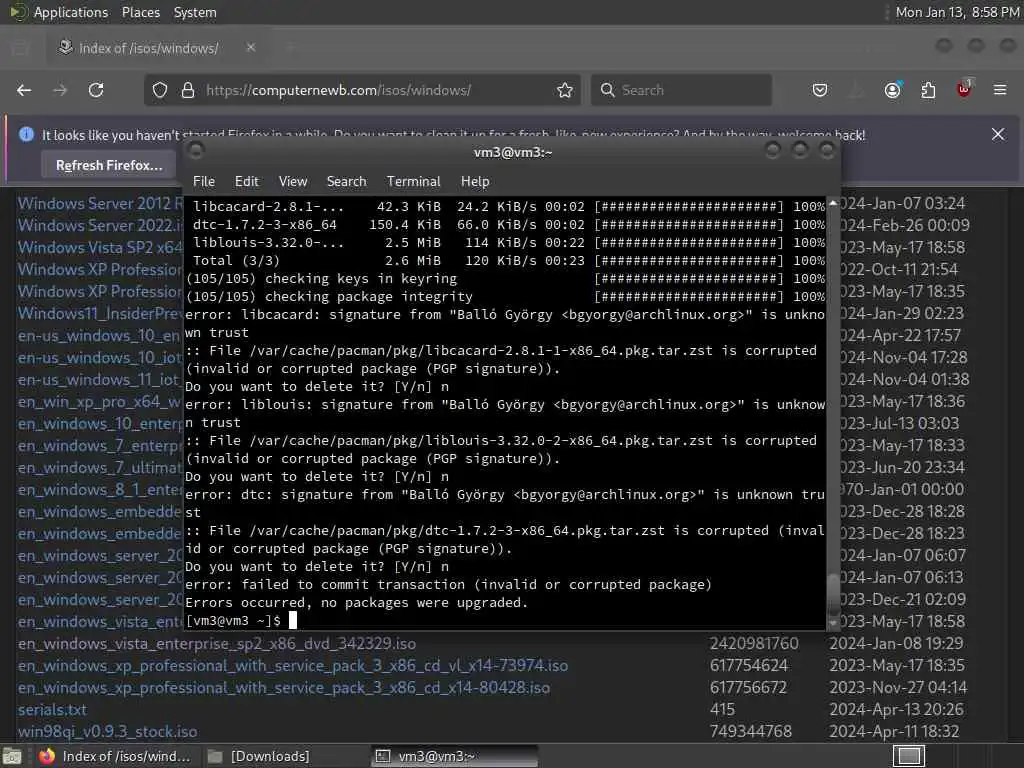Dismiss the Refresh Firefox notification bar
The height and width of the screenshot is (768, 1024).
click(x=998, y=135)
